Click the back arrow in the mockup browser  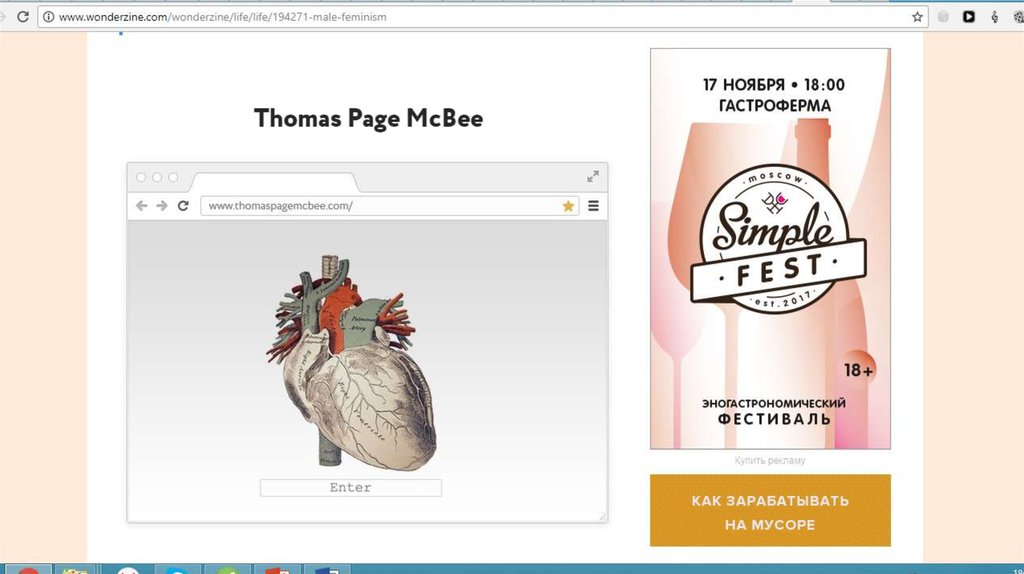[142, 206]
